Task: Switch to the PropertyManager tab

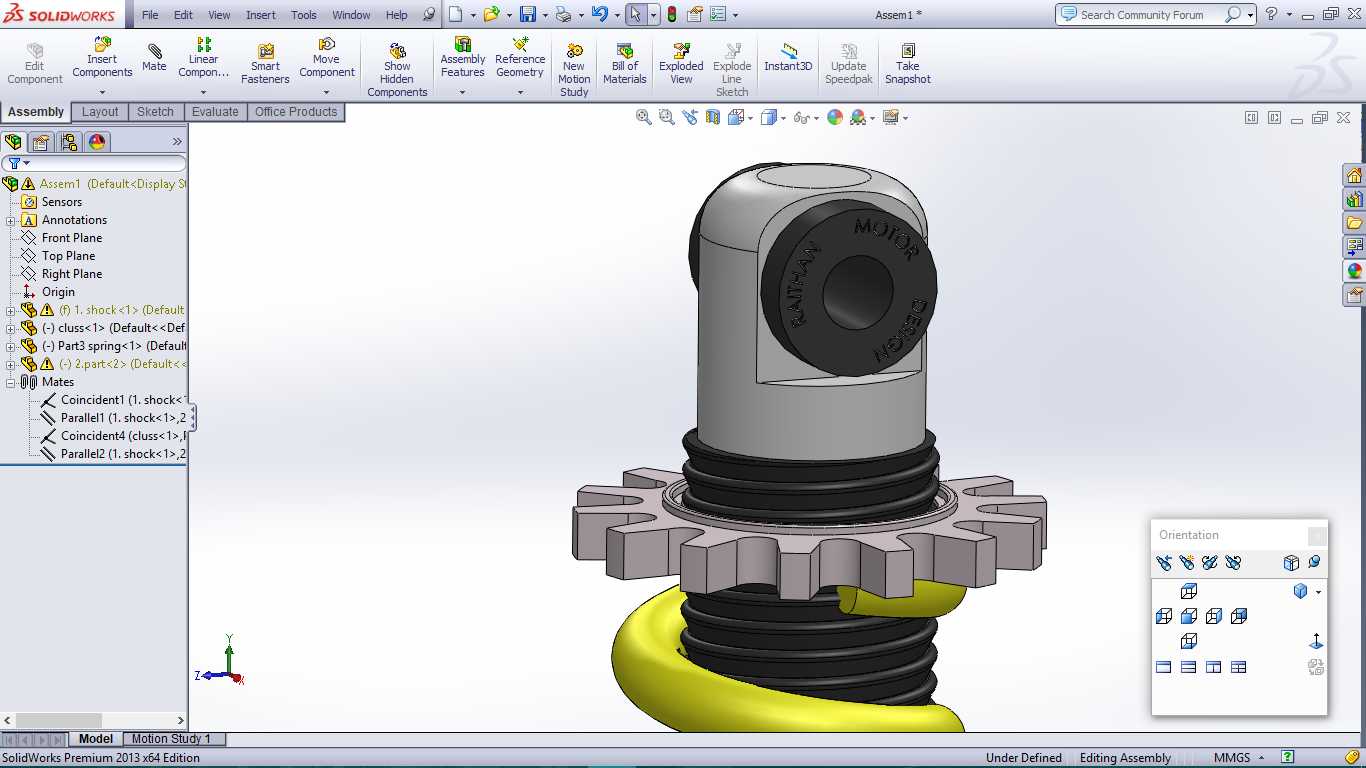Action: click(x=41, y=142)
